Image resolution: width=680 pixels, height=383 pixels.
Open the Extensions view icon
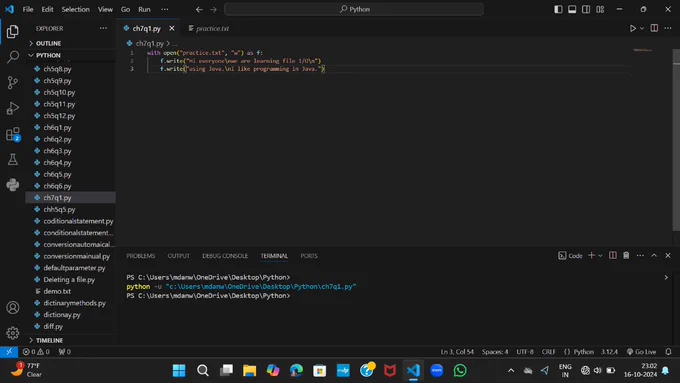[x=13, y=134]
